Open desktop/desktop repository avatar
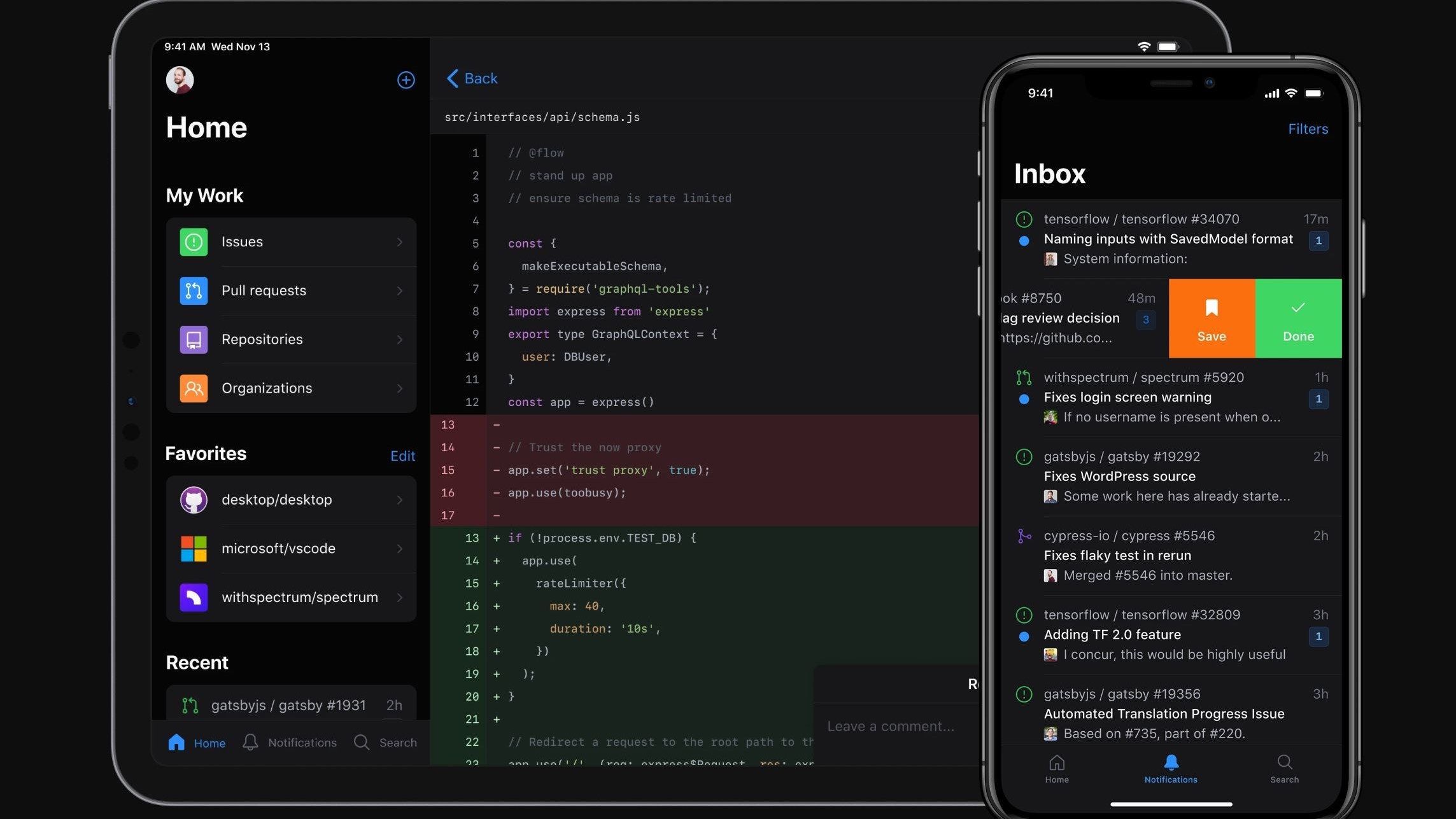This screenshot has height=819, width=1456. tap(194, 500)
